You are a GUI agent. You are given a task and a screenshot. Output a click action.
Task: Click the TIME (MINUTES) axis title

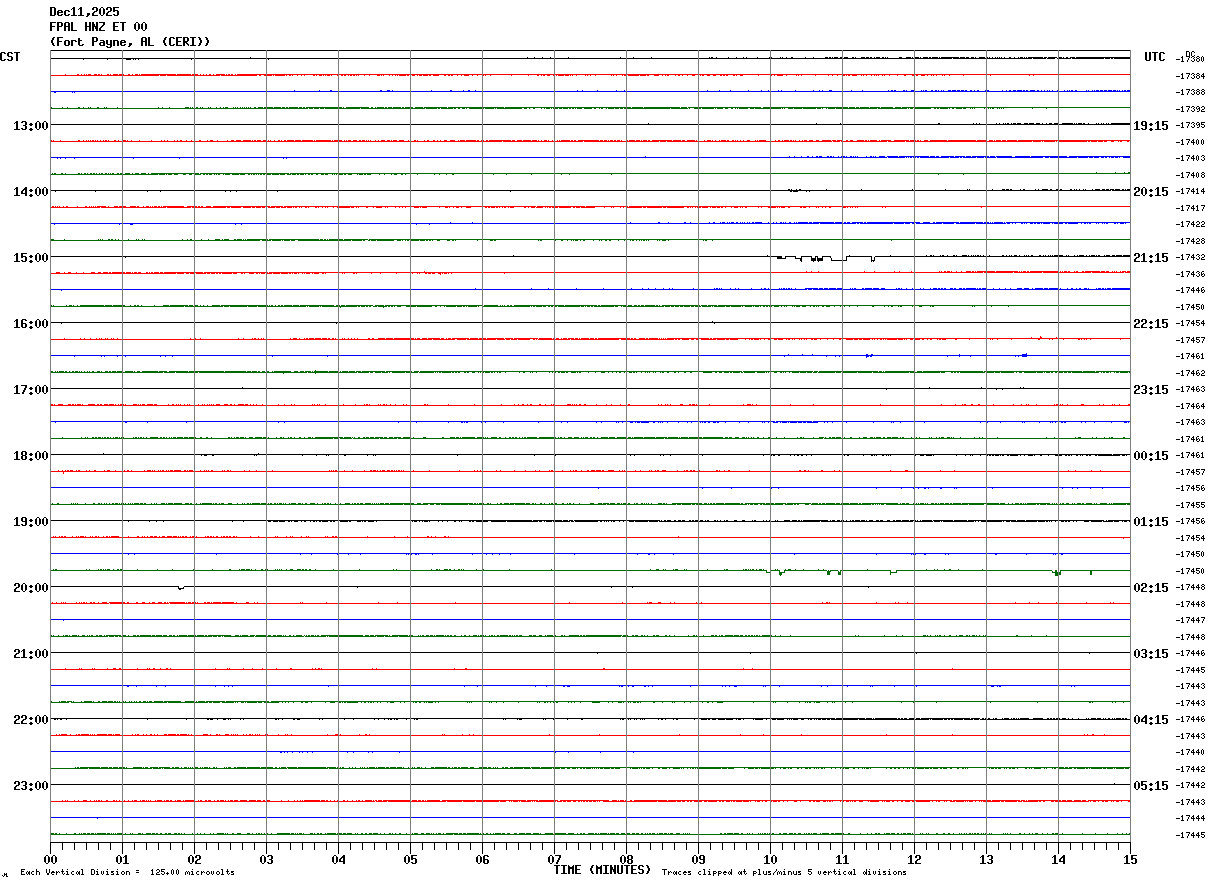click(x=602, y=870)
